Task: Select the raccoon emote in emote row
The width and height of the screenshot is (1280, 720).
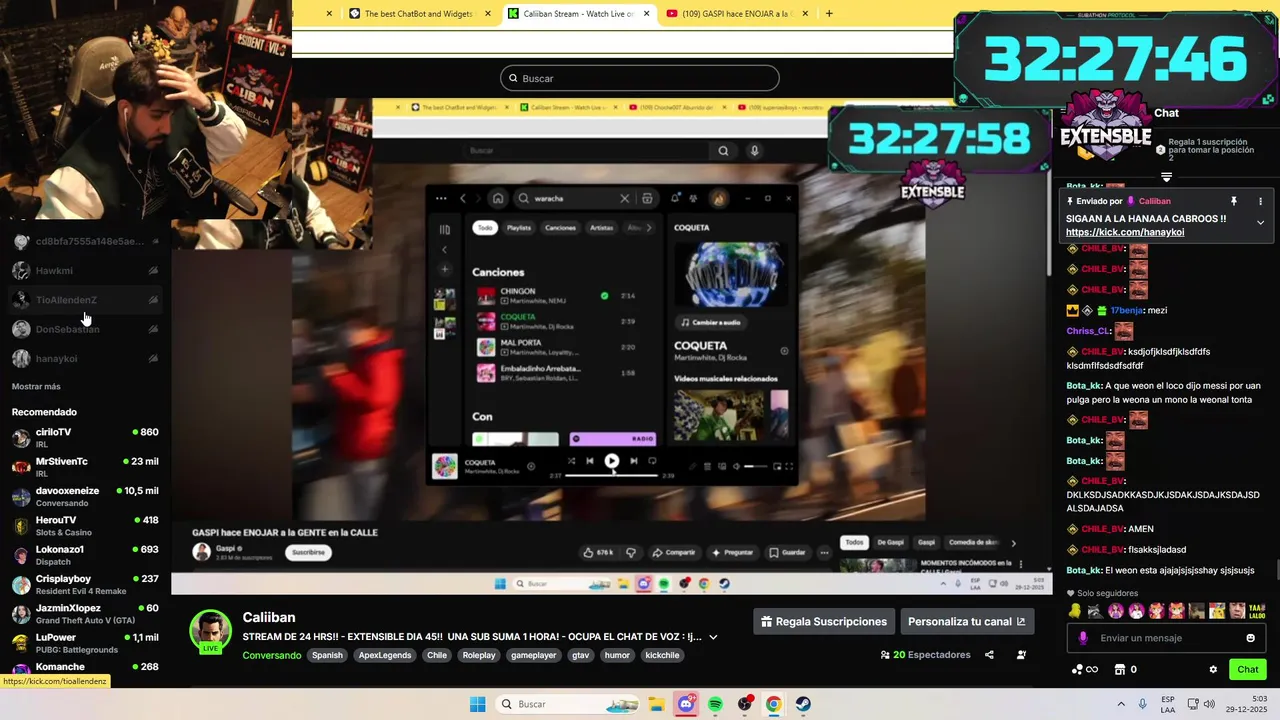Action: [1094, 611]
